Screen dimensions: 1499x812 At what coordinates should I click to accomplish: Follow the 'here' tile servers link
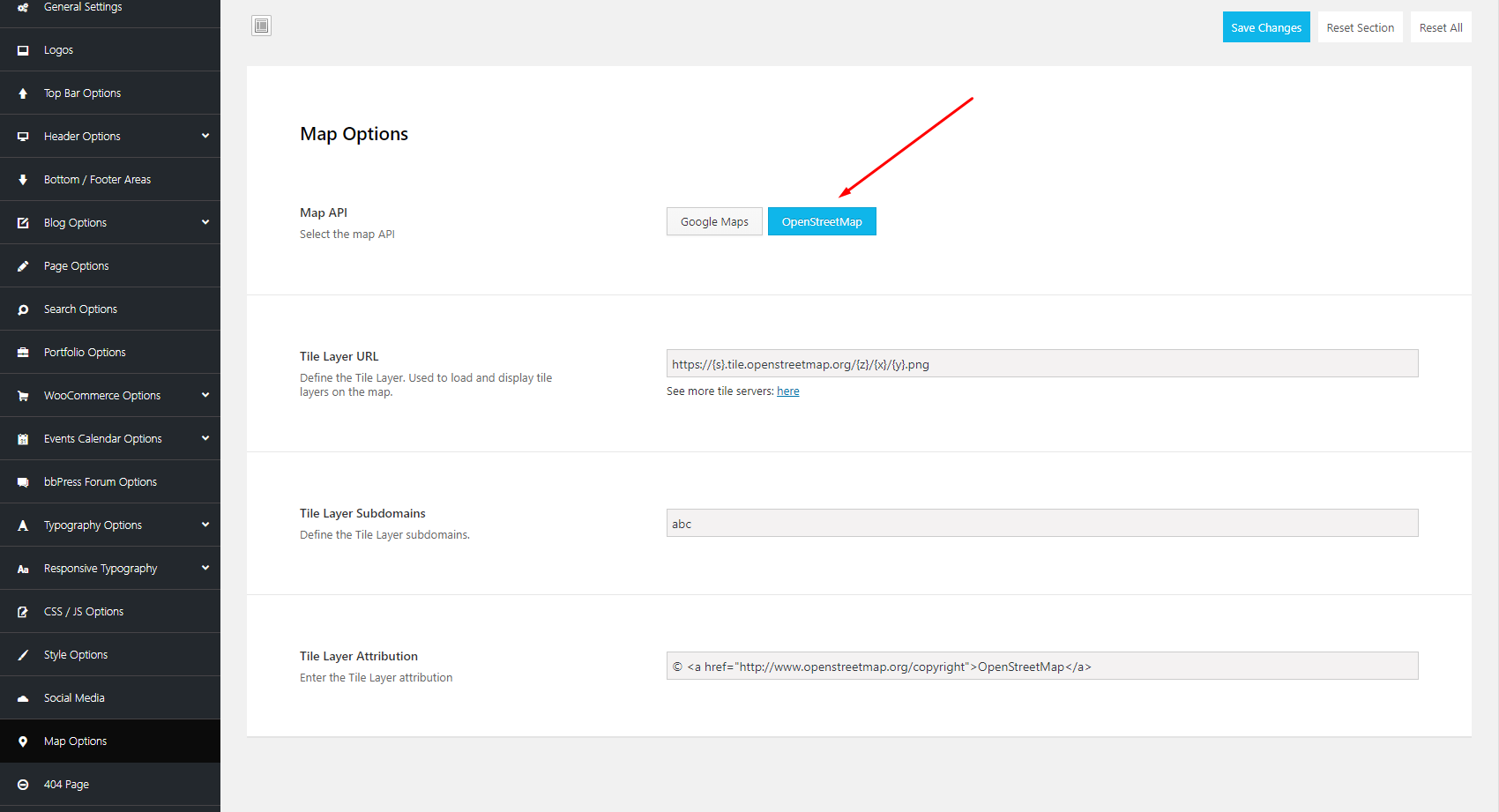(x=787, y=391)
